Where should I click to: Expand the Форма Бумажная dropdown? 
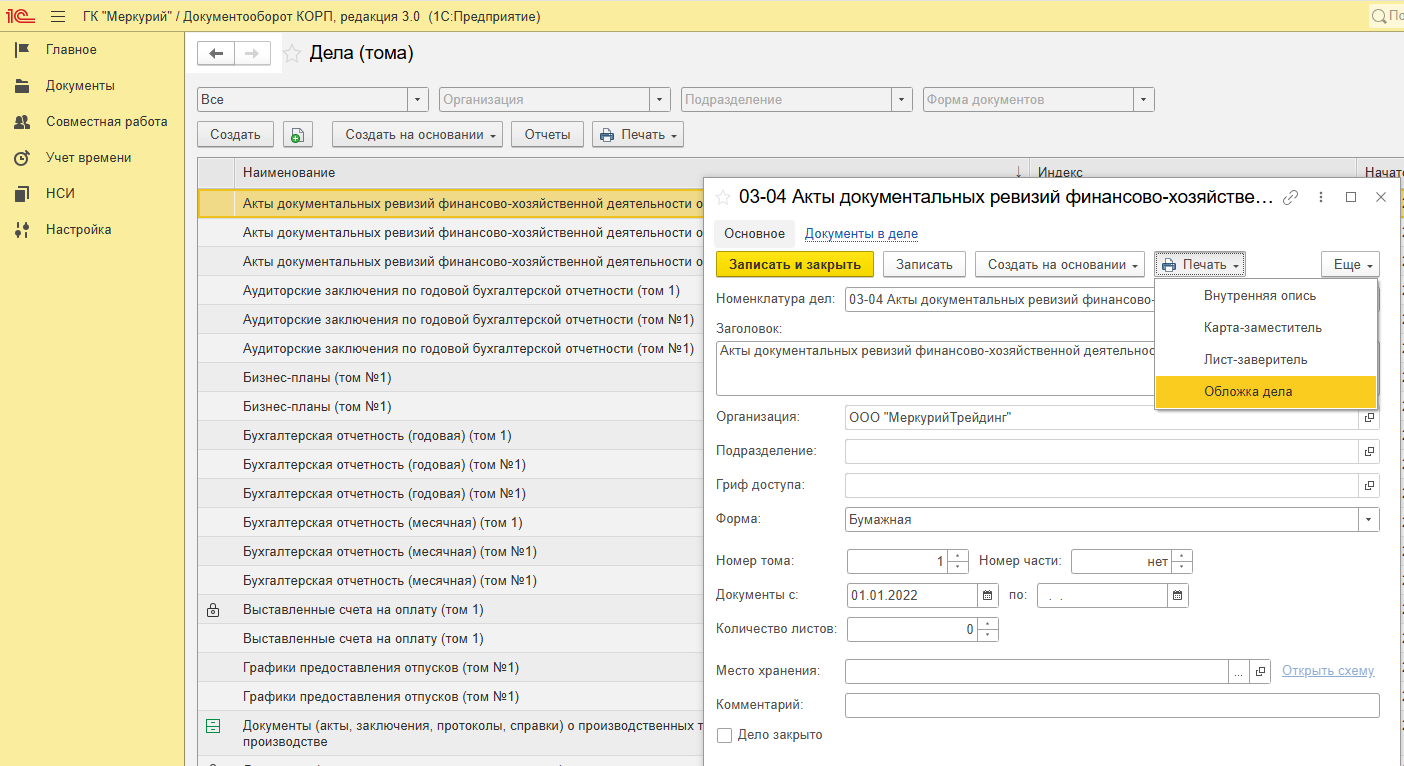pyautogui.click(x=1368, y=520)
